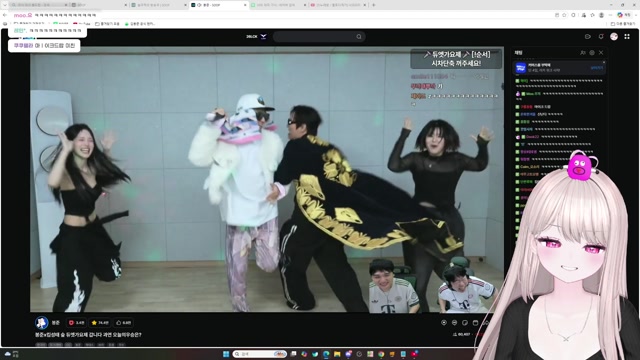Open File Explorer from the taskbar
The height and width of the screenshot is (360, 640).
(337, 354)
